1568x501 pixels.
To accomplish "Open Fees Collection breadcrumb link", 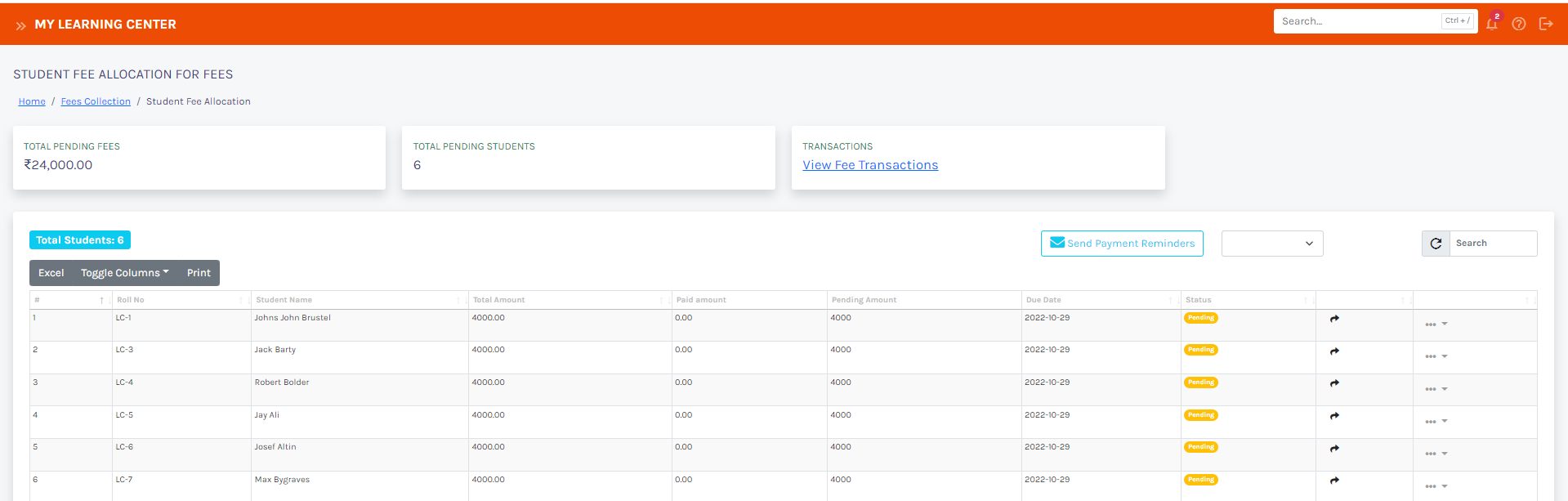I will [x=96, y=101].
